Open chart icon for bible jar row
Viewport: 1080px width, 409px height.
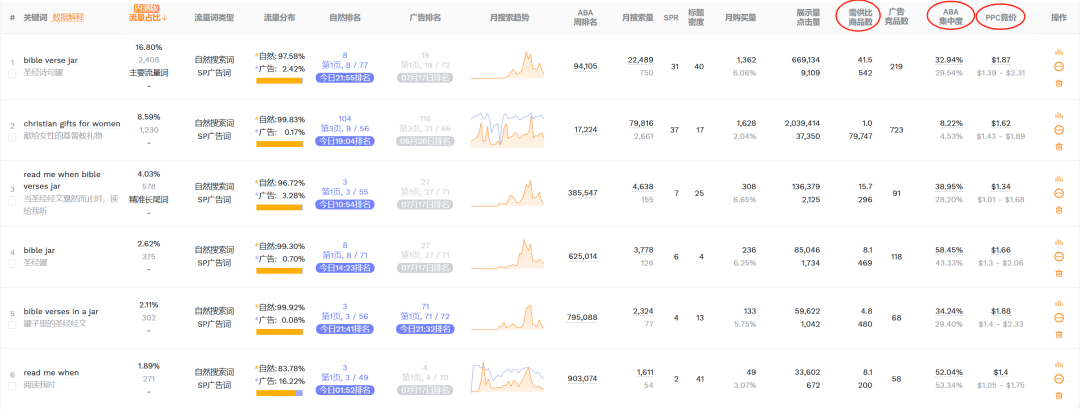pos(1059,242)
